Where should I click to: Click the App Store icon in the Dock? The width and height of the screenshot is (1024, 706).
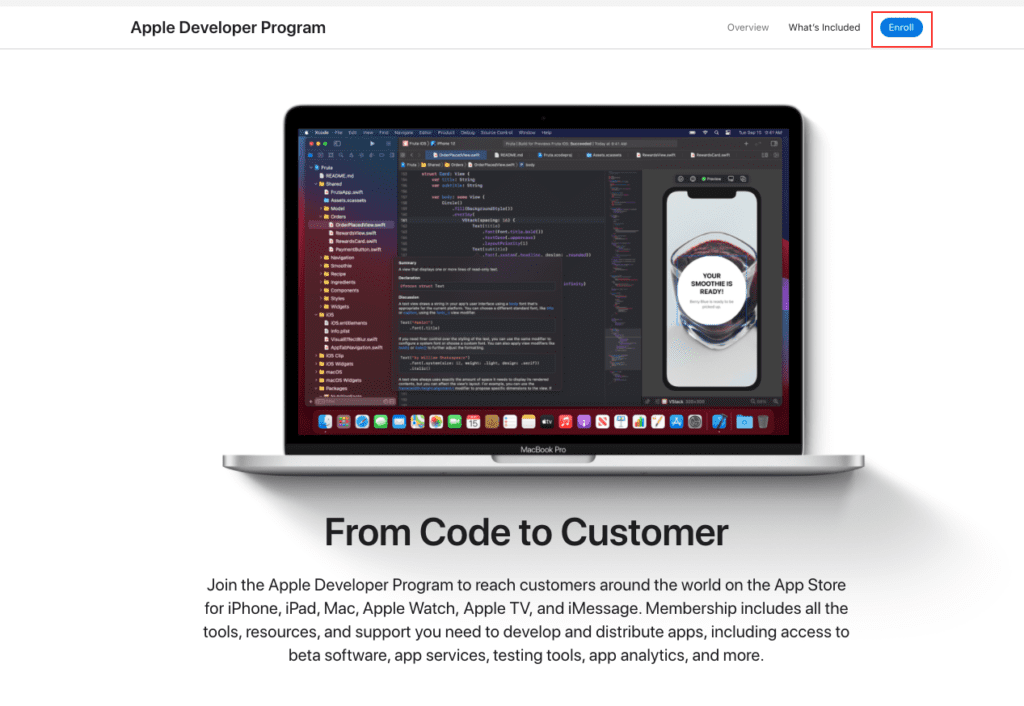tap(676, 422)
